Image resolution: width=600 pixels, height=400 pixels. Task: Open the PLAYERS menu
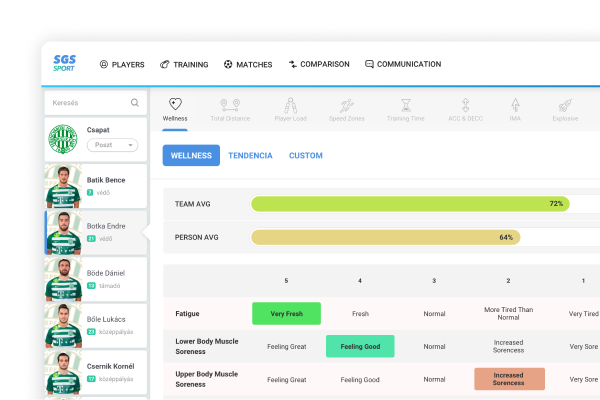(x=122, y=64)
